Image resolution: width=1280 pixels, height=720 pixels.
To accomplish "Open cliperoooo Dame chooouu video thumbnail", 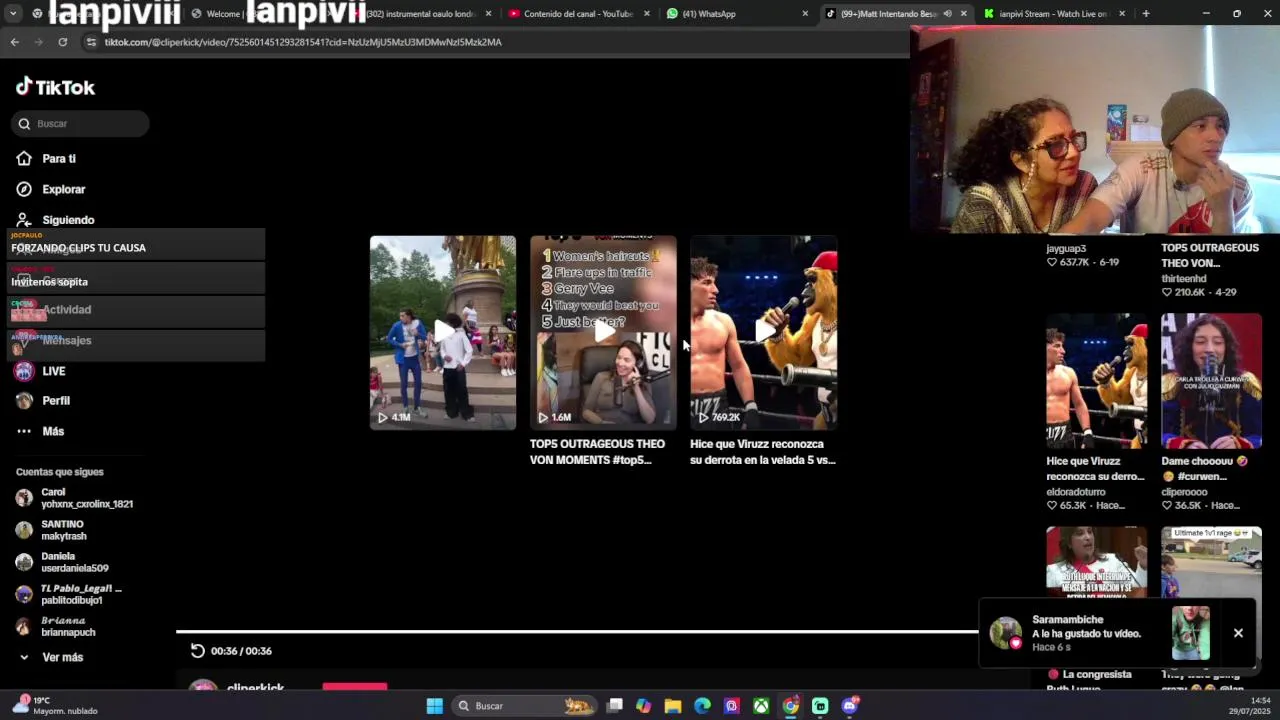I will (1211, 381).
